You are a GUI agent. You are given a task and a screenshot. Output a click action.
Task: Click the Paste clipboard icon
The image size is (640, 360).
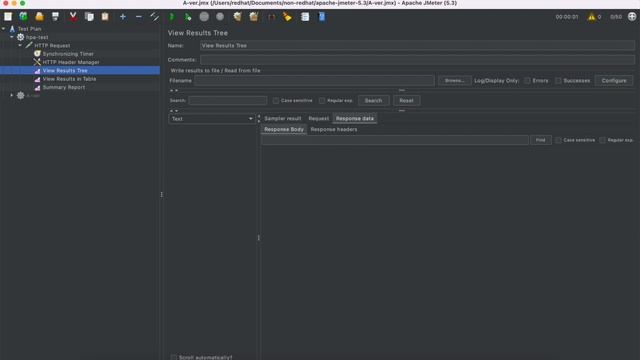click(x=105, y=17)
